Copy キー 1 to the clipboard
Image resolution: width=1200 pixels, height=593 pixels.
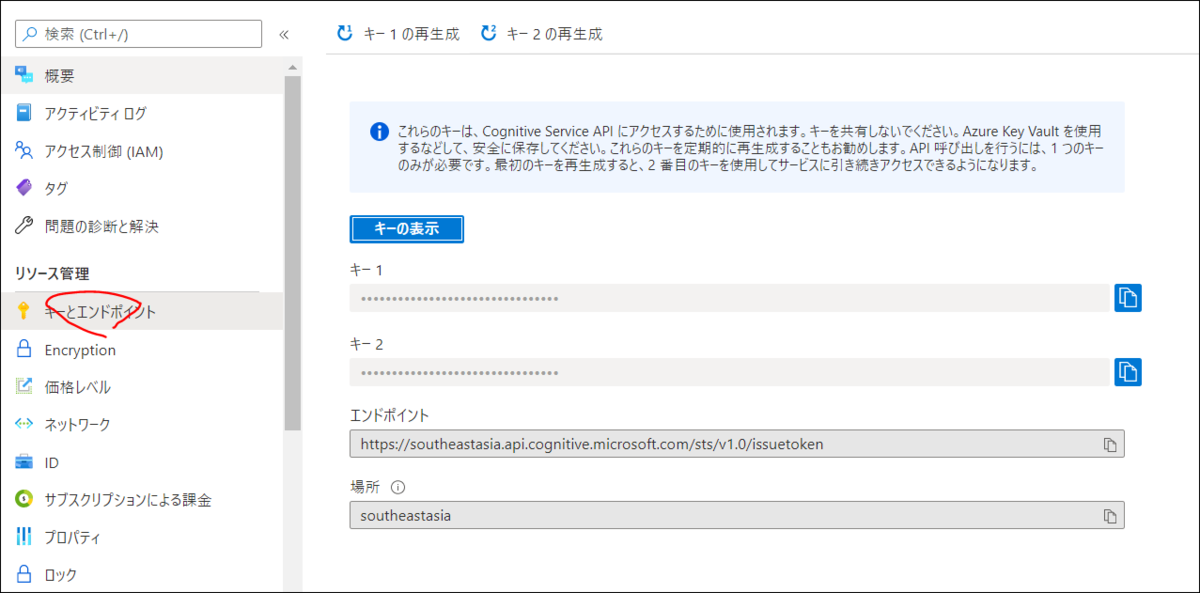point(1128,297)
